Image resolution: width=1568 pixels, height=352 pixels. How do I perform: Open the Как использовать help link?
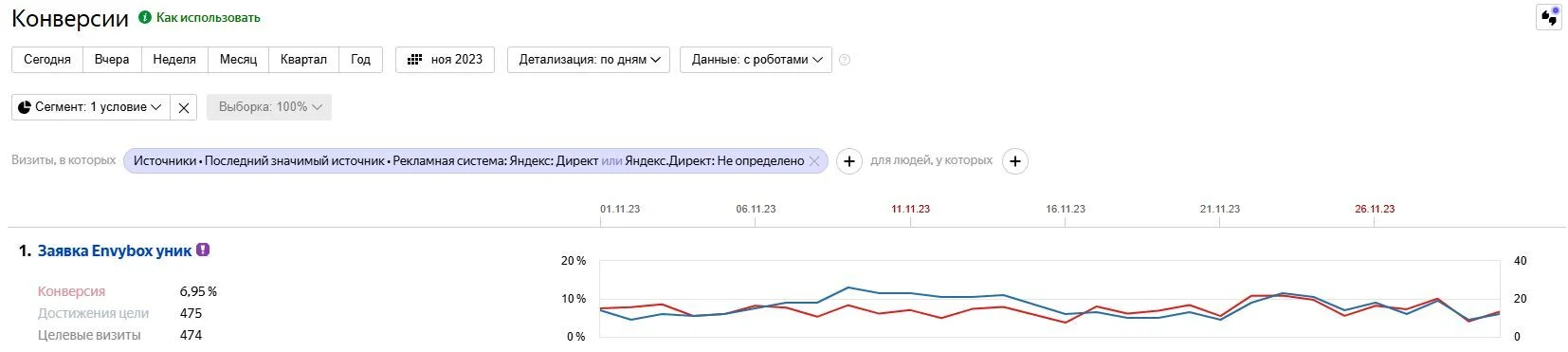(208, 17)
